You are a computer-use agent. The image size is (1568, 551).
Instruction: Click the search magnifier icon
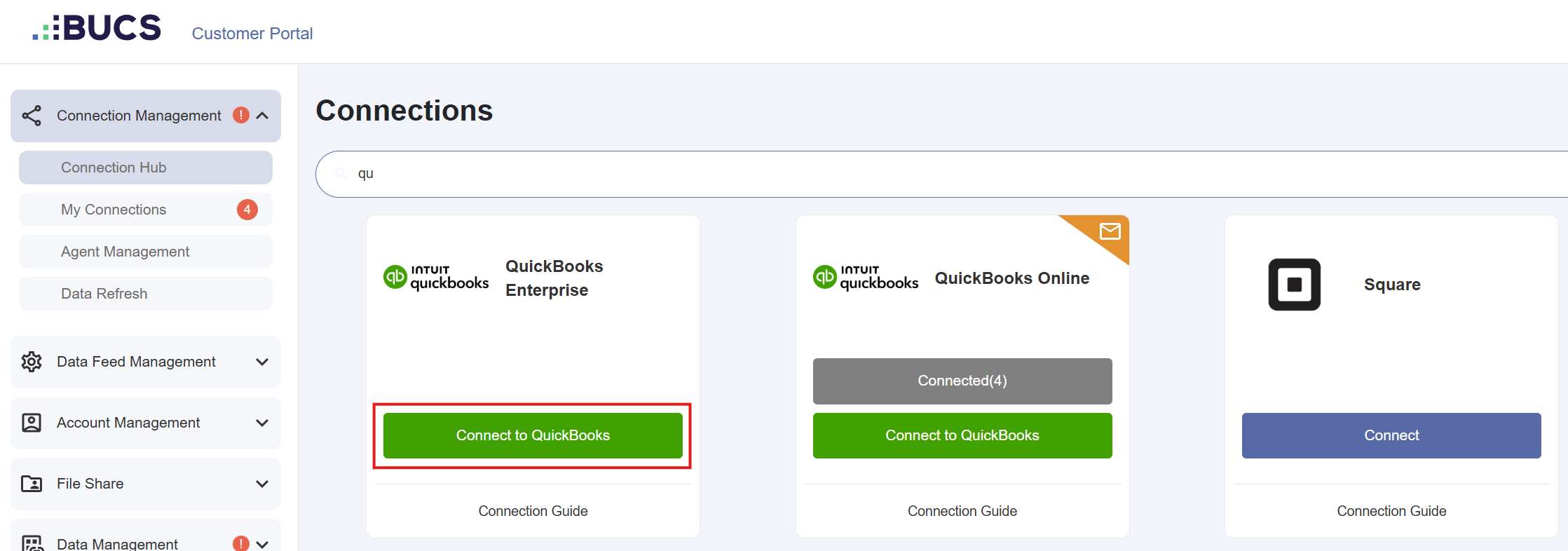[341, 173]
